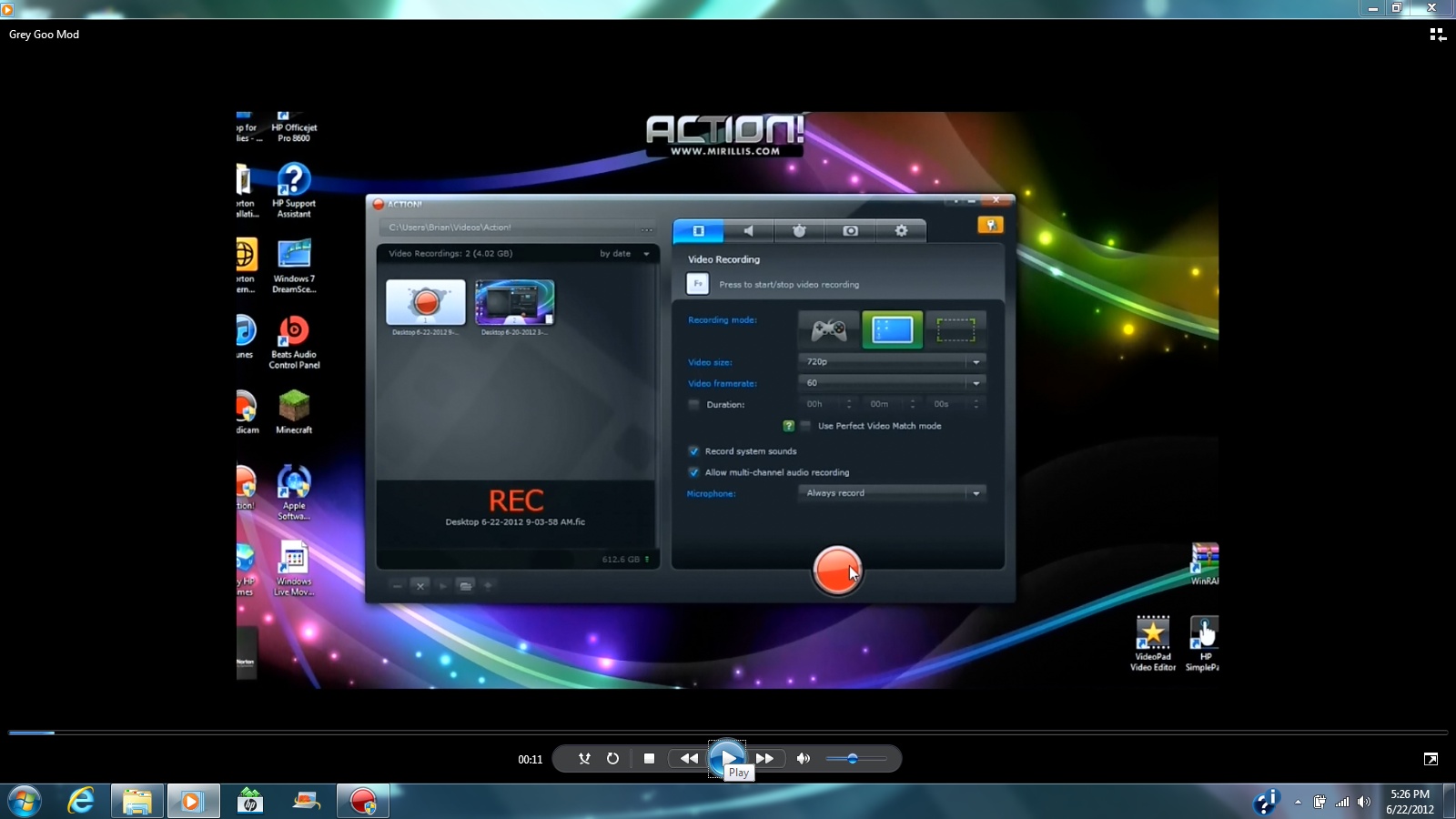1456x819 pixels.
Task: Turn on shuffle in the media player
Action: [x=584, y=758]
